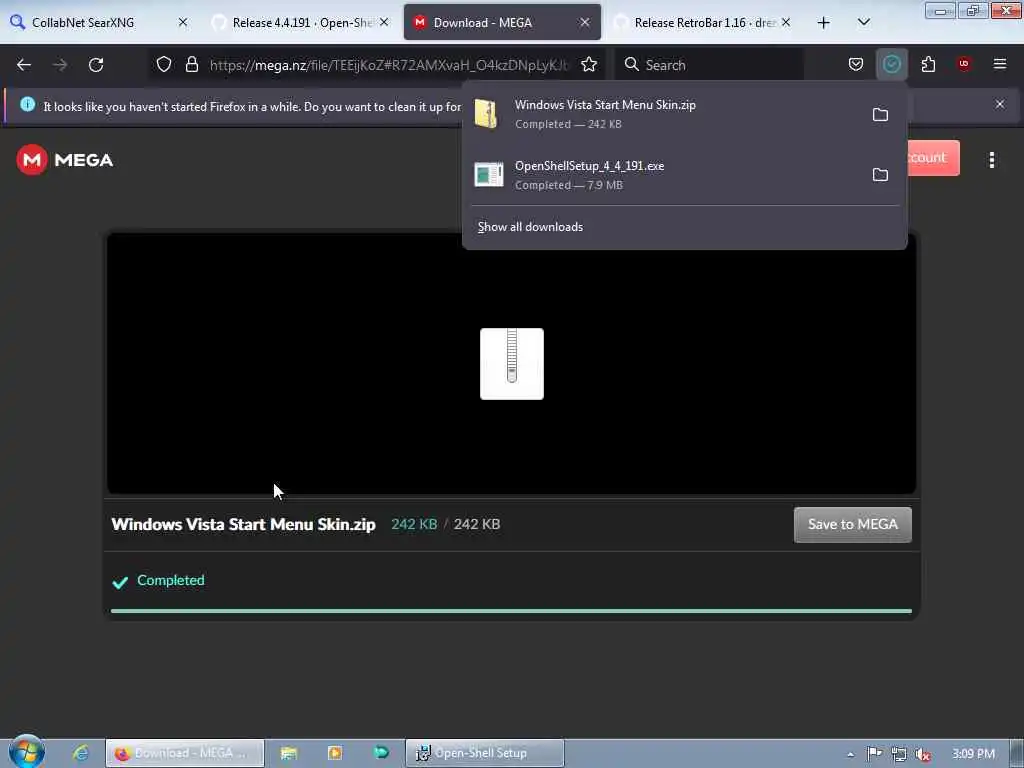Close the CollabNet SearXNG tab
The image size is (1024, 768).
point(183,22)
